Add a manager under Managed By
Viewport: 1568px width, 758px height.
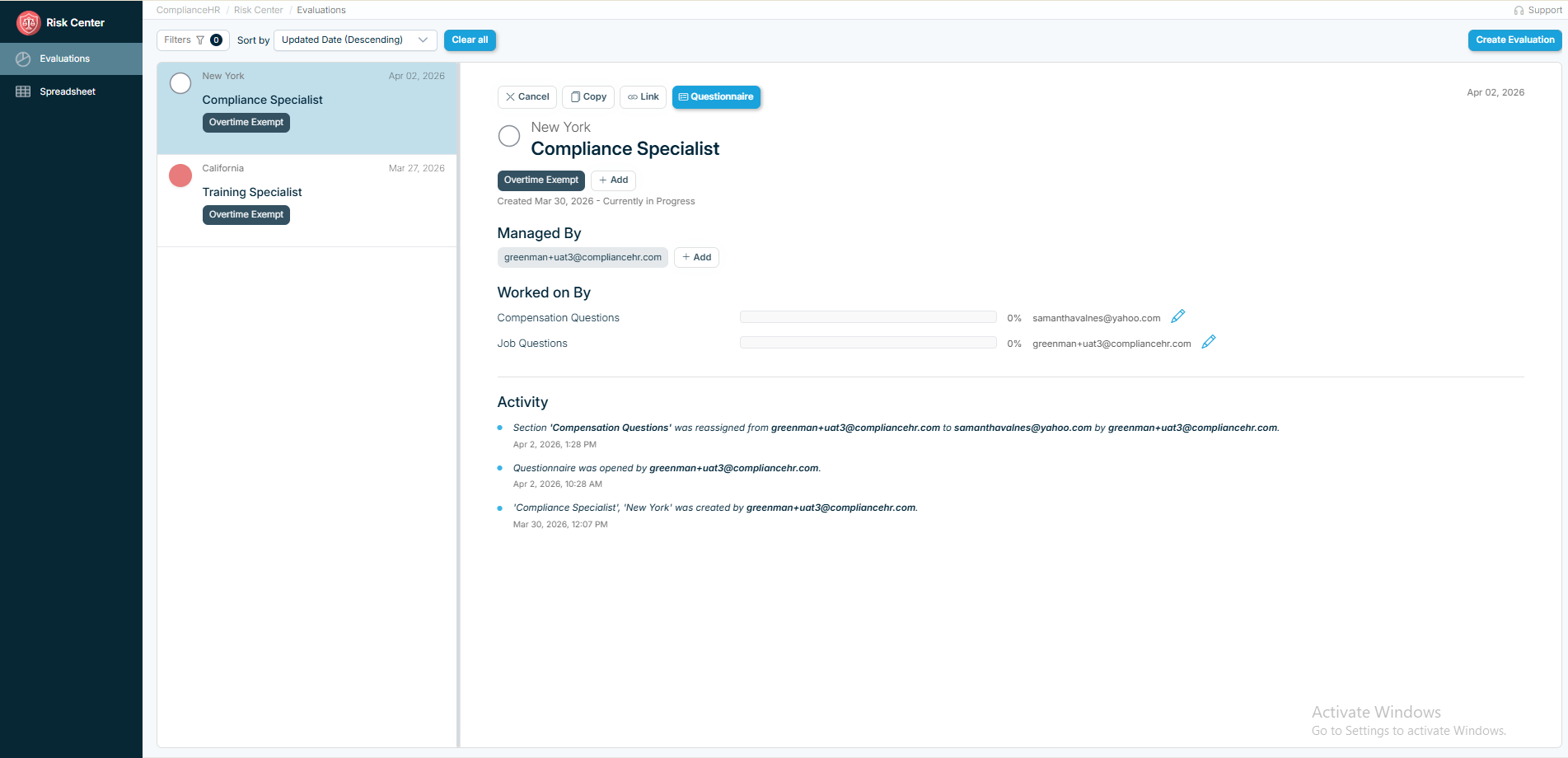pyautogui.click(x=696, y=258)
